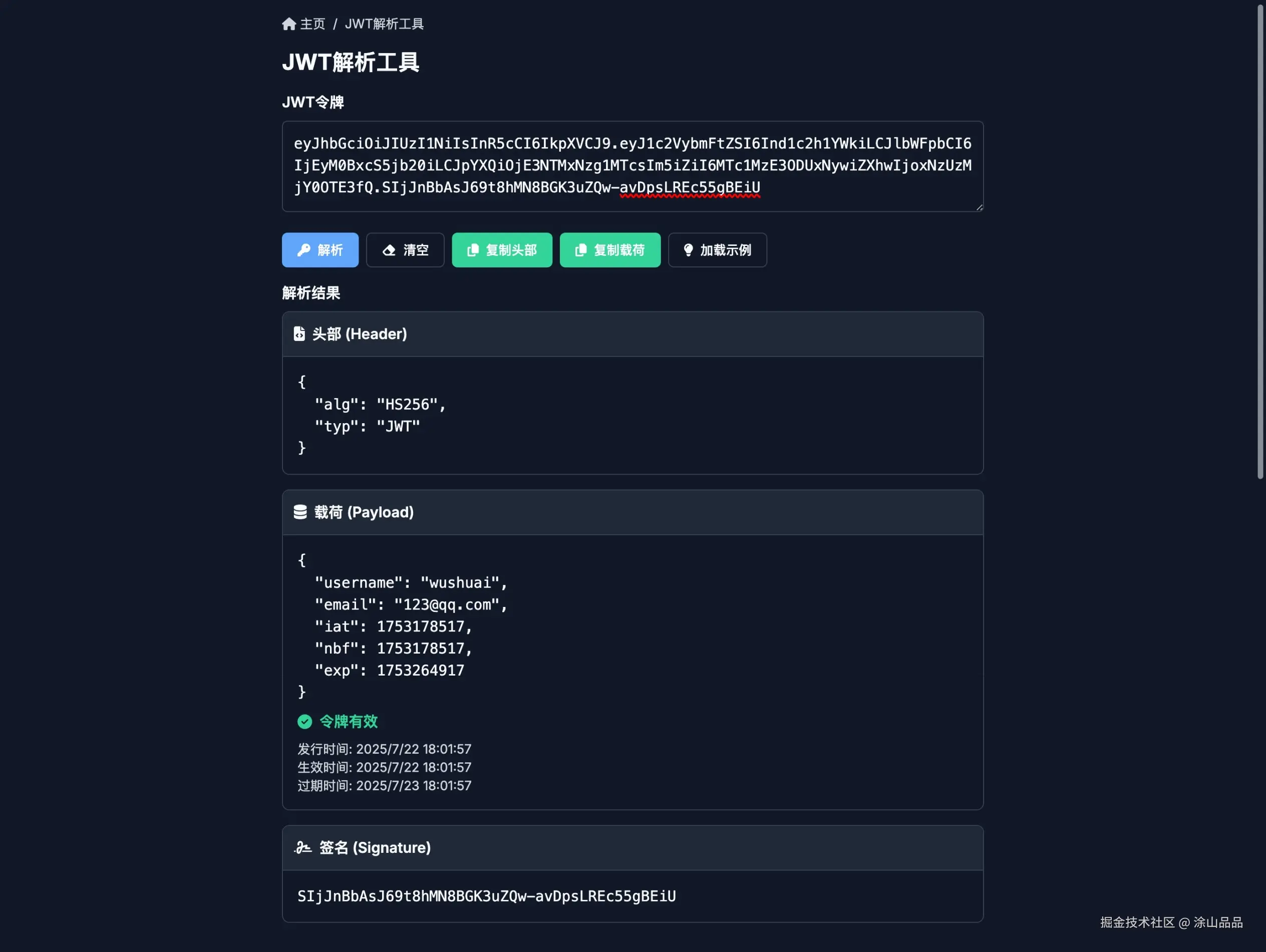The image size is (1266, 952).
Task: Click copy icon on 复制载荷 button
Action: [580, 250]
